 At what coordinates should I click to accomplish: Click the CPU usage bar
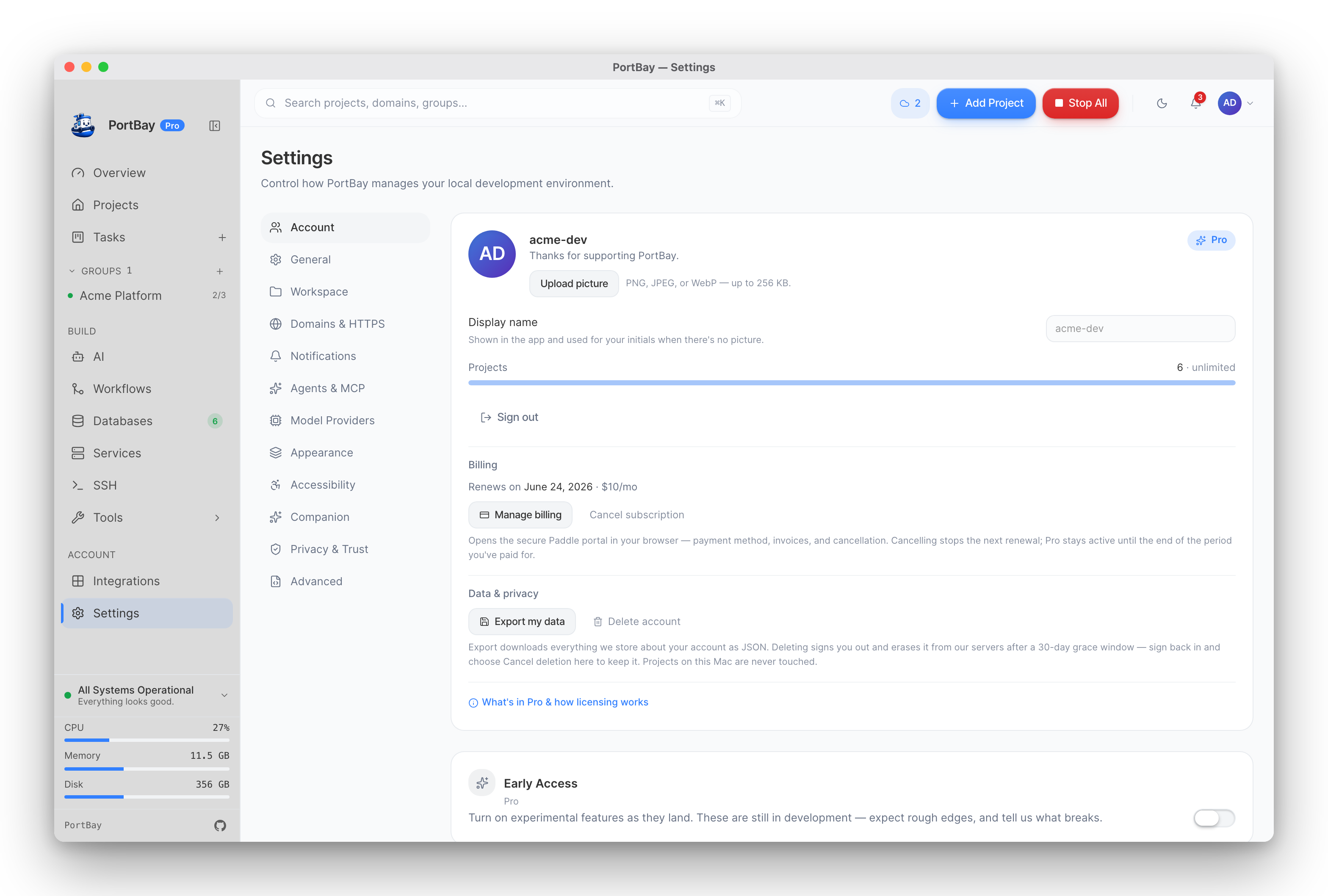coord(147,741)
